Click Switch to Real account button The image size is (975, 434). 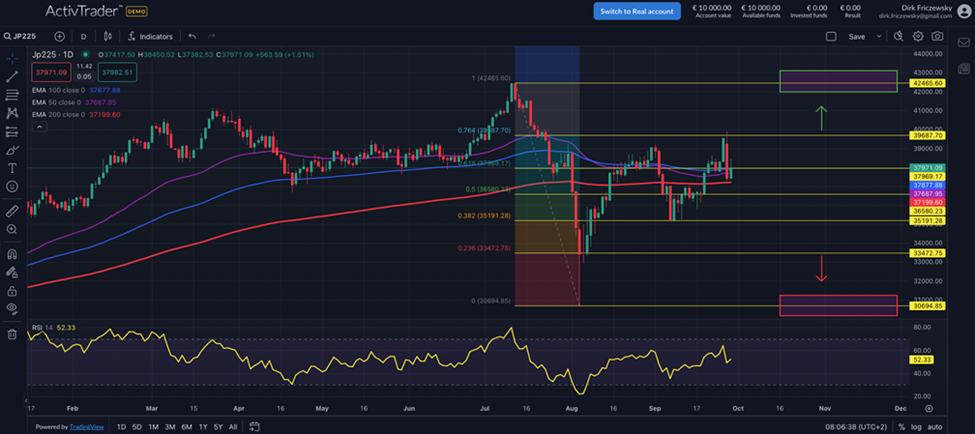pyautogui.click(x=637, y=11)
